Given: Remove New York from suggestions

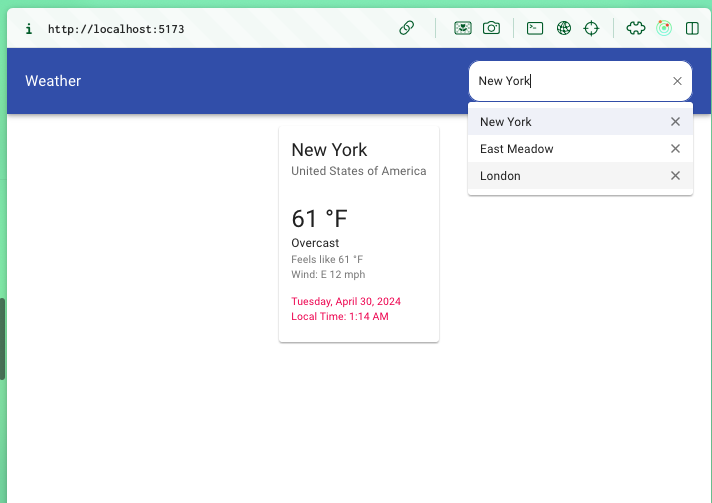Looking at the screenshot, I should coord(675,122).
